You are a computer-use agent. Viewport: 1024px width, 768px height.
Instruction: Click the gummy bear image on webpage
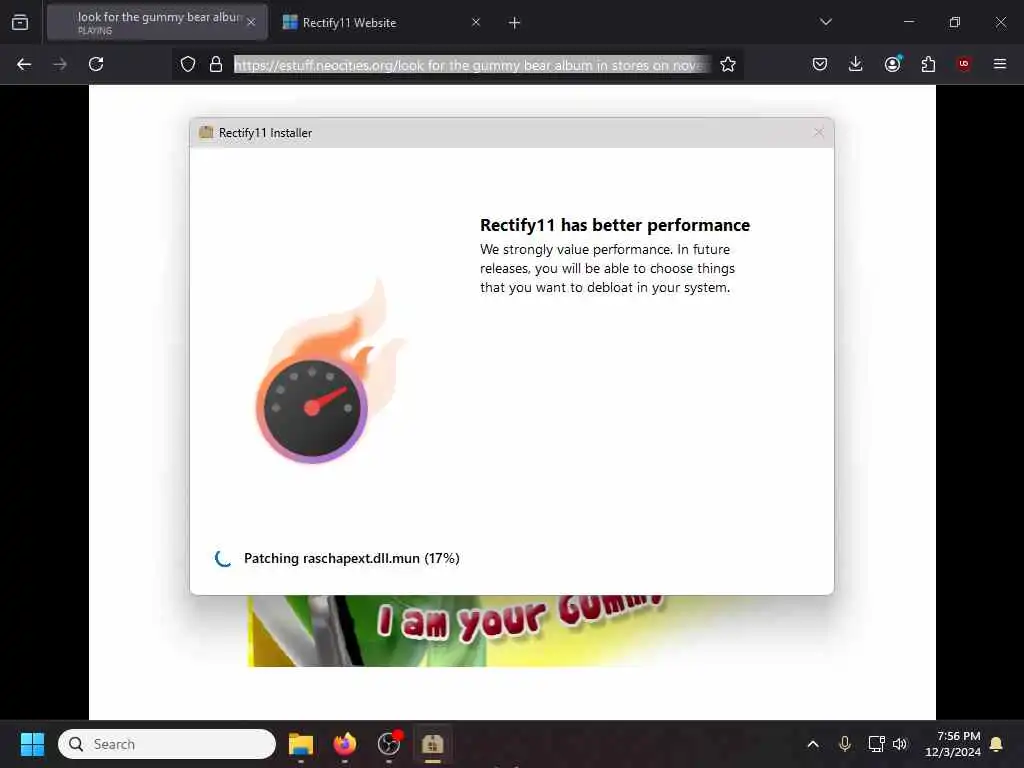coord(457,631)
